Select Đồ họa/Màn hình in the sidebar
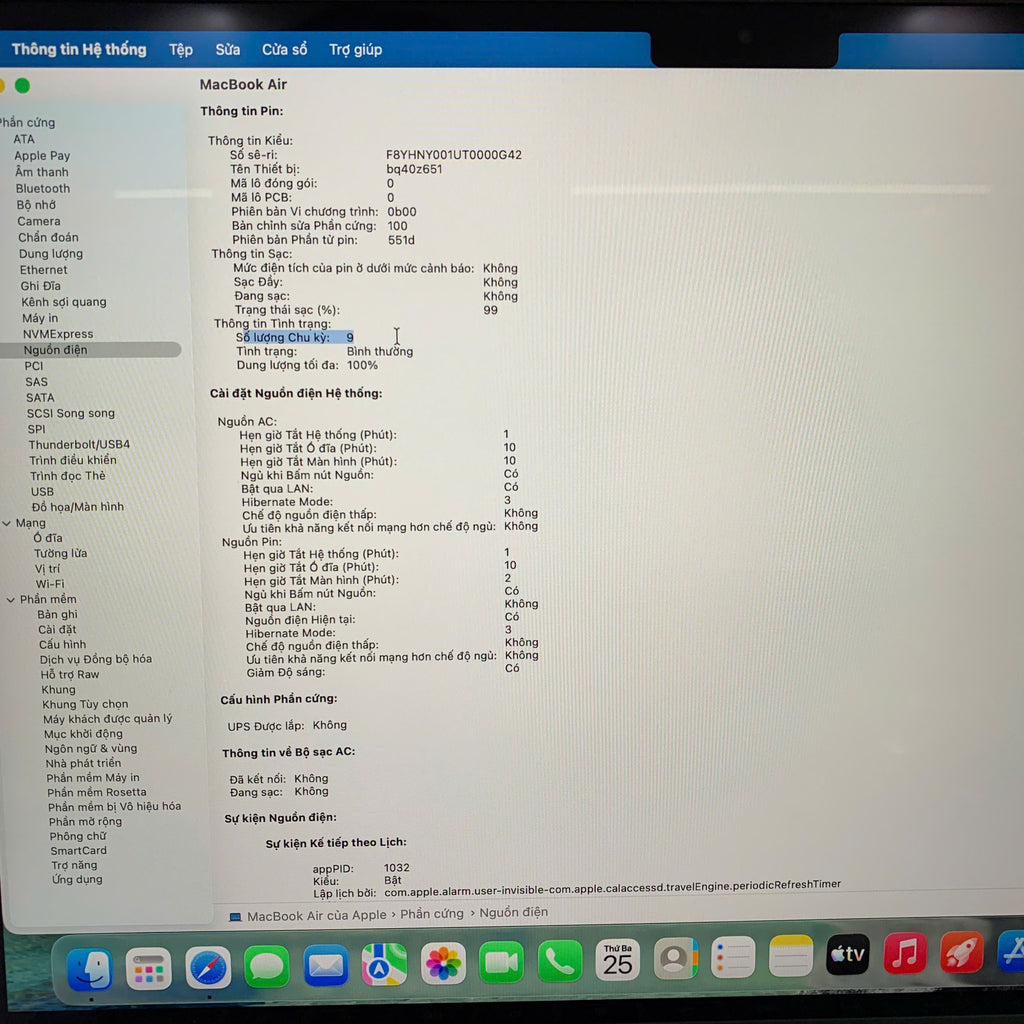 (78, 507)
